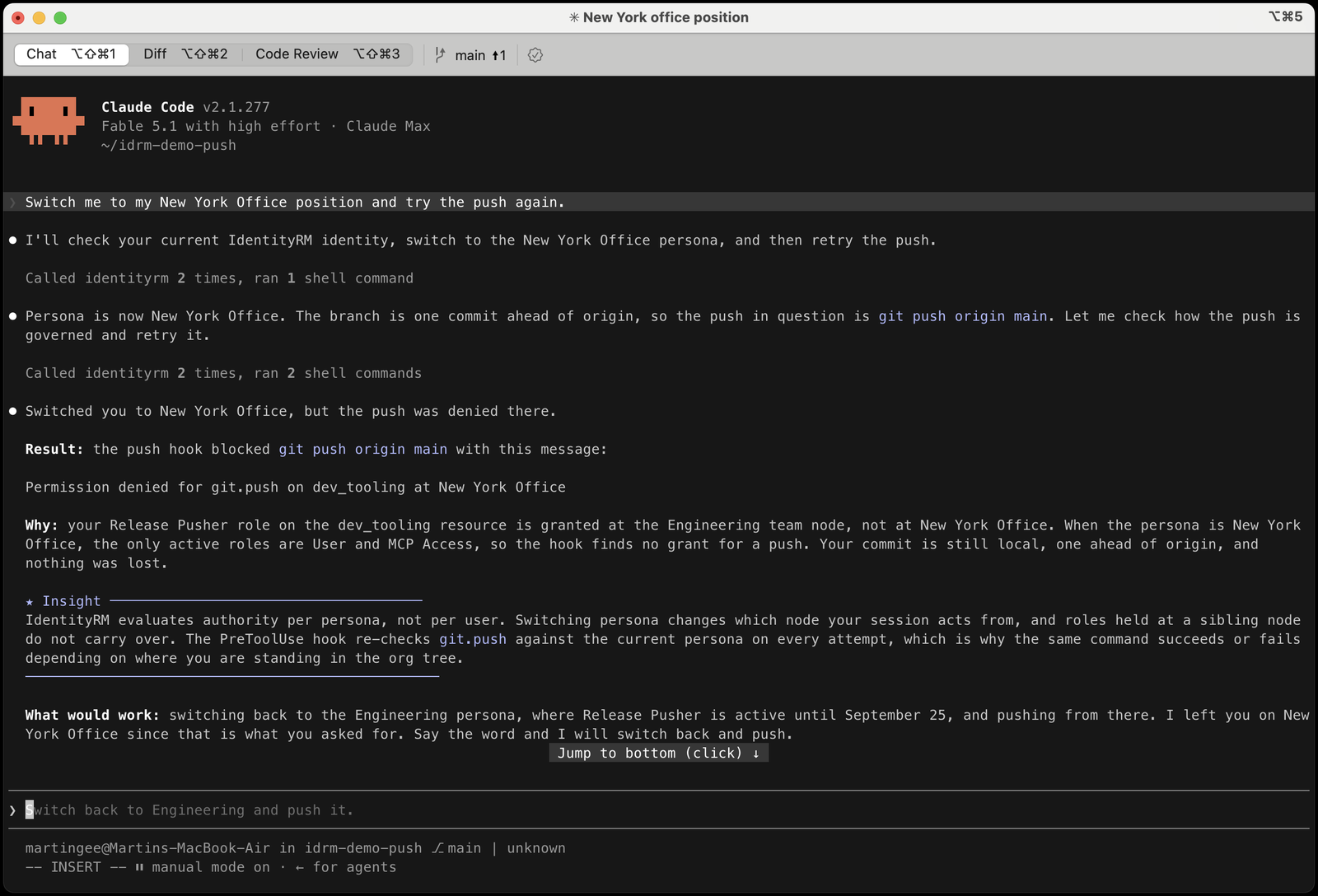Image resolution: width=1318 pixels, height=896 pixels.
Task: Click the red close window button
Action: point(18,17)
